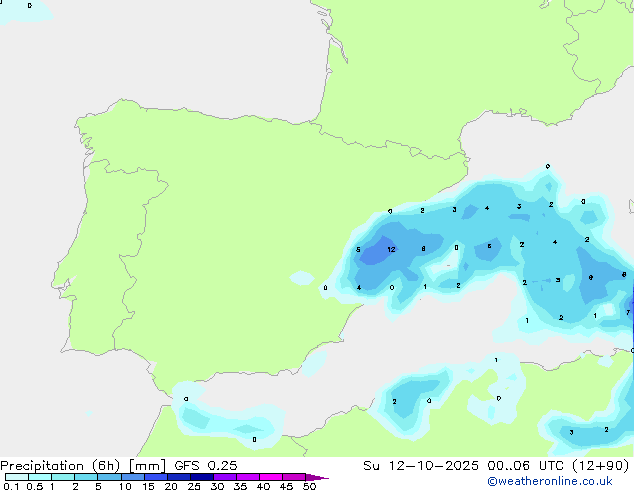Click the '(12+90)' forecast offset text

click(600, 466)
